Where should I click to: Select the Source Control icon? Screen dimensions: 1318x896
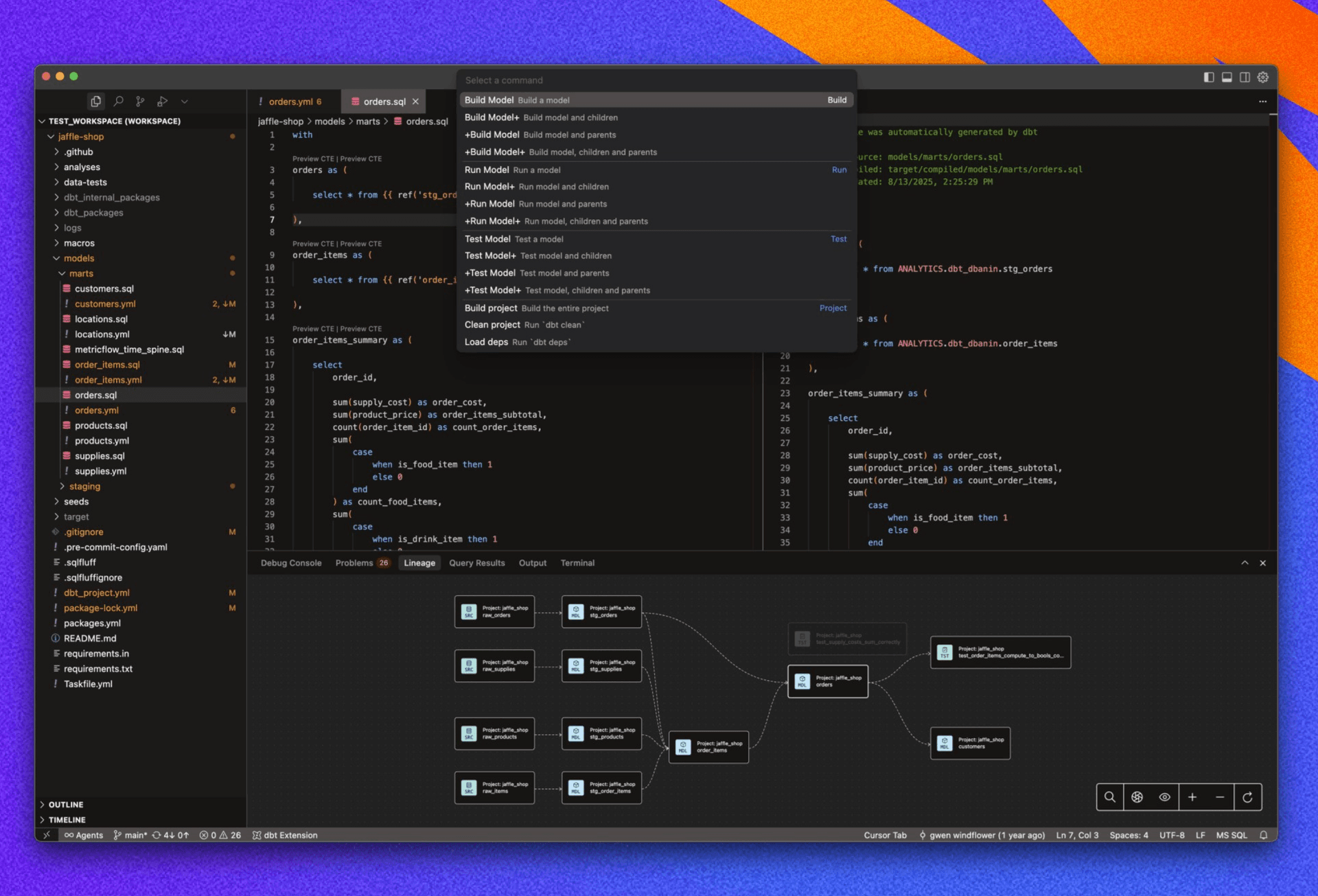click(x=140, y=101)
